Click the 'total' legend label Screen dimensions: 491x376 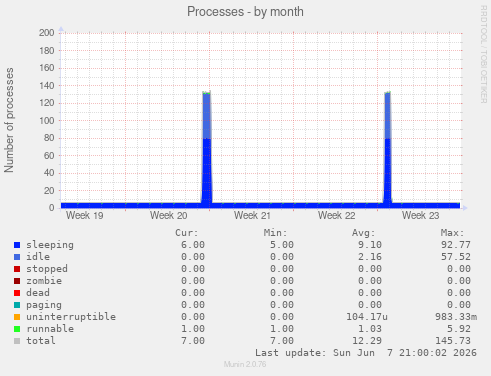click(x=41, y=341)
